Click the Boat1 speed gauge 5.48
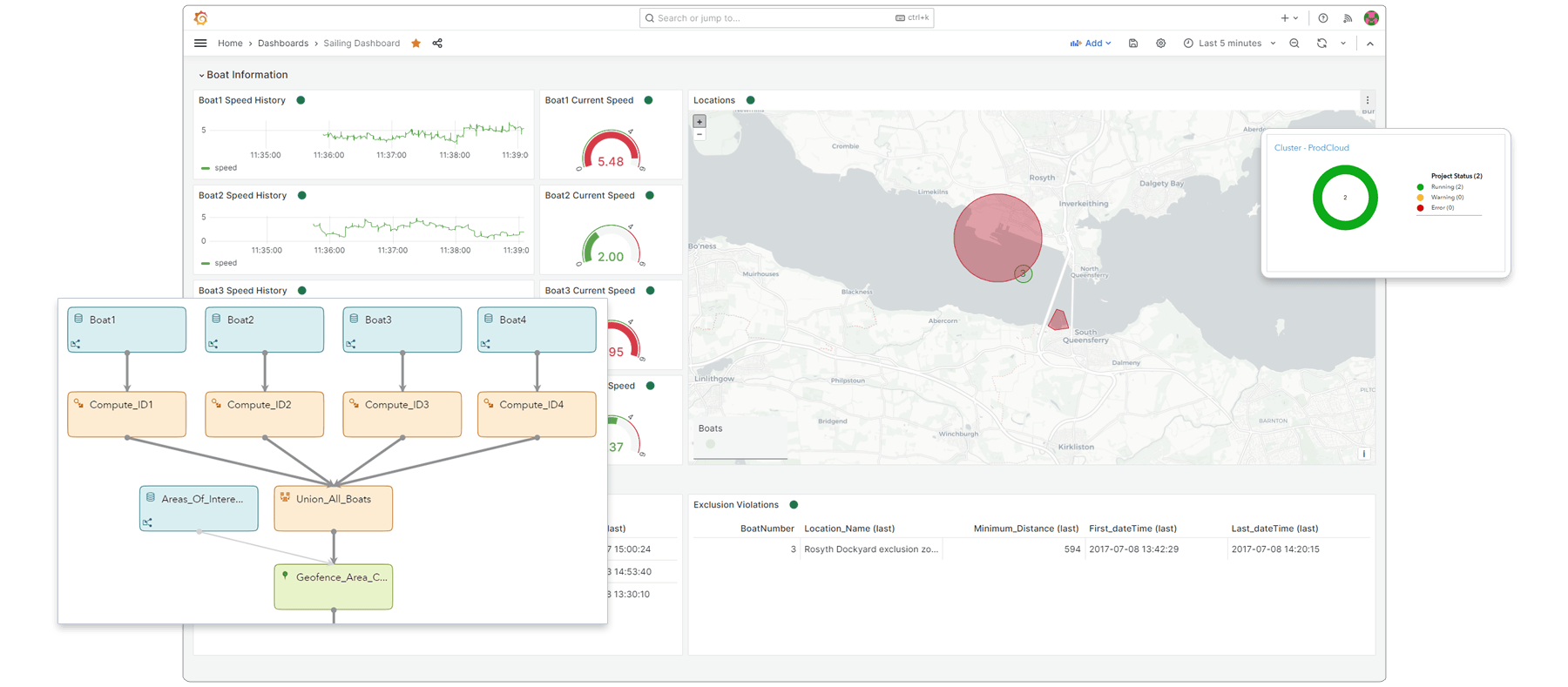1568x687 pixels. pos(611,152)
